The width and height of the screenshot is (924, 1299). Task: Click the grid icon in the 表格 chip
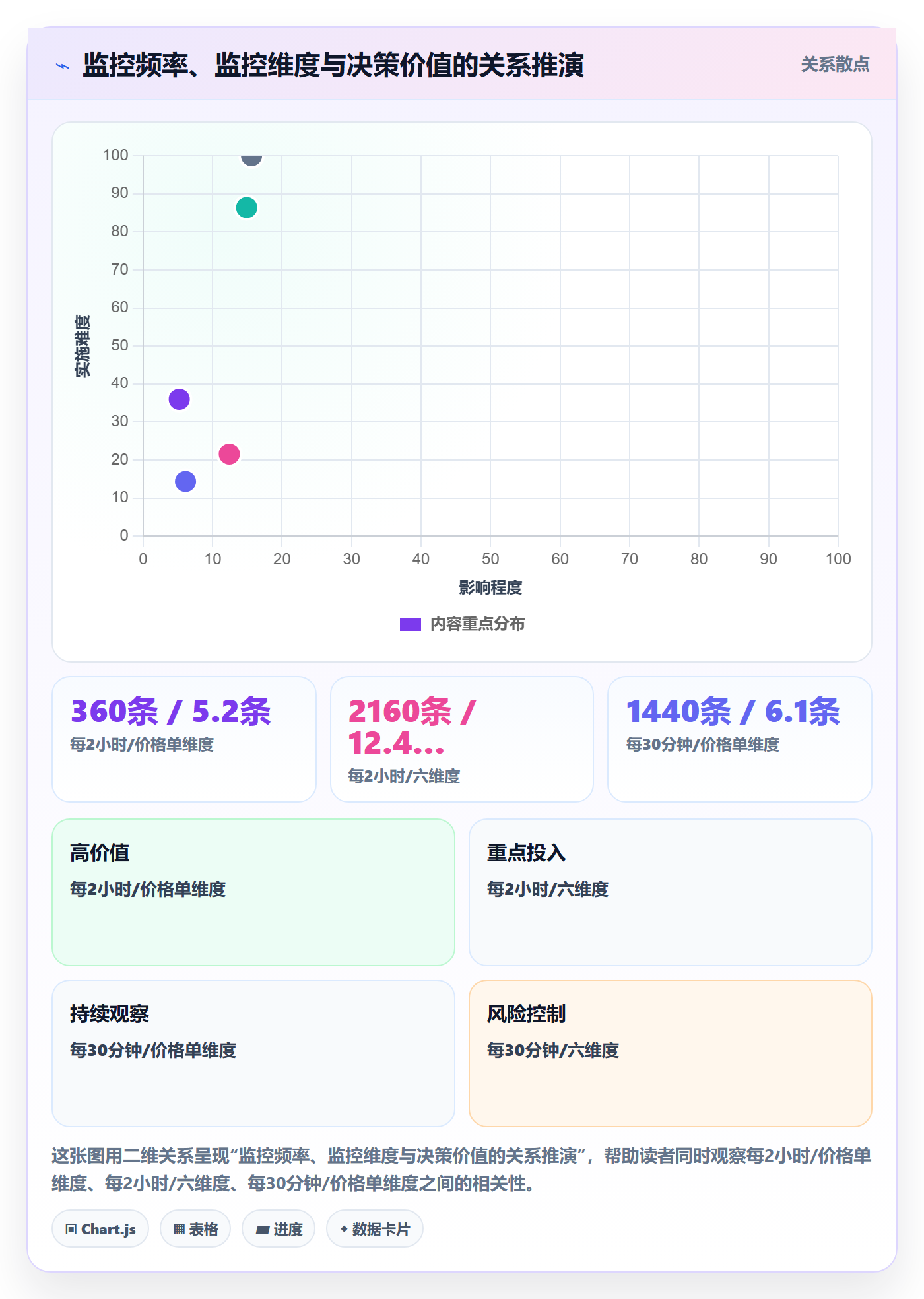click(179, 1230)
